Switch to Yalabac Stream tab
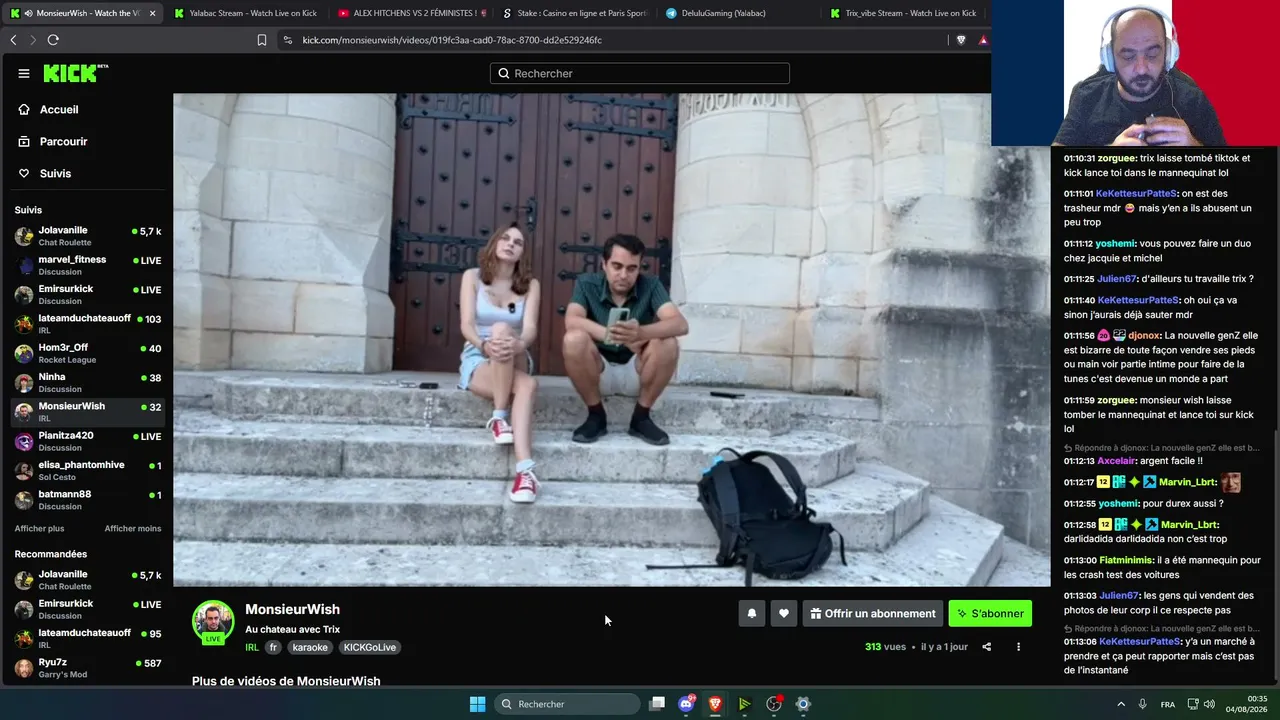1280x720 pixels. pos(245,13)
